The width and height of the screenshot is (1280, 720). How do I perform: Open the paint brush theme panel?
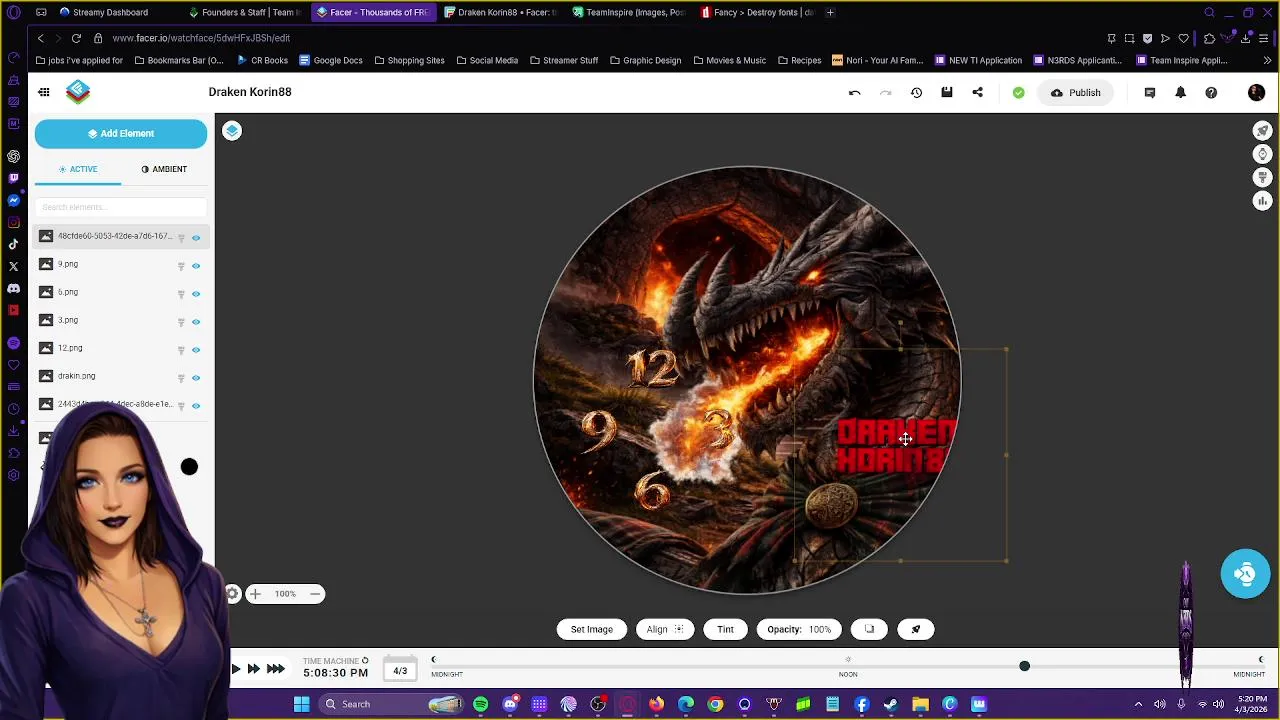pos(1262,177)
